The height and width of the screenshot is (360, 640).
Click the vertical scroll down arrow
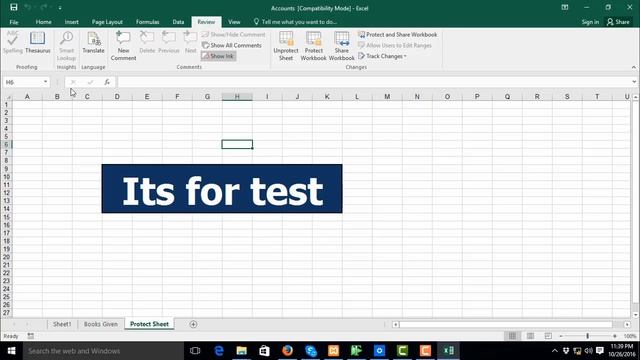636,315
